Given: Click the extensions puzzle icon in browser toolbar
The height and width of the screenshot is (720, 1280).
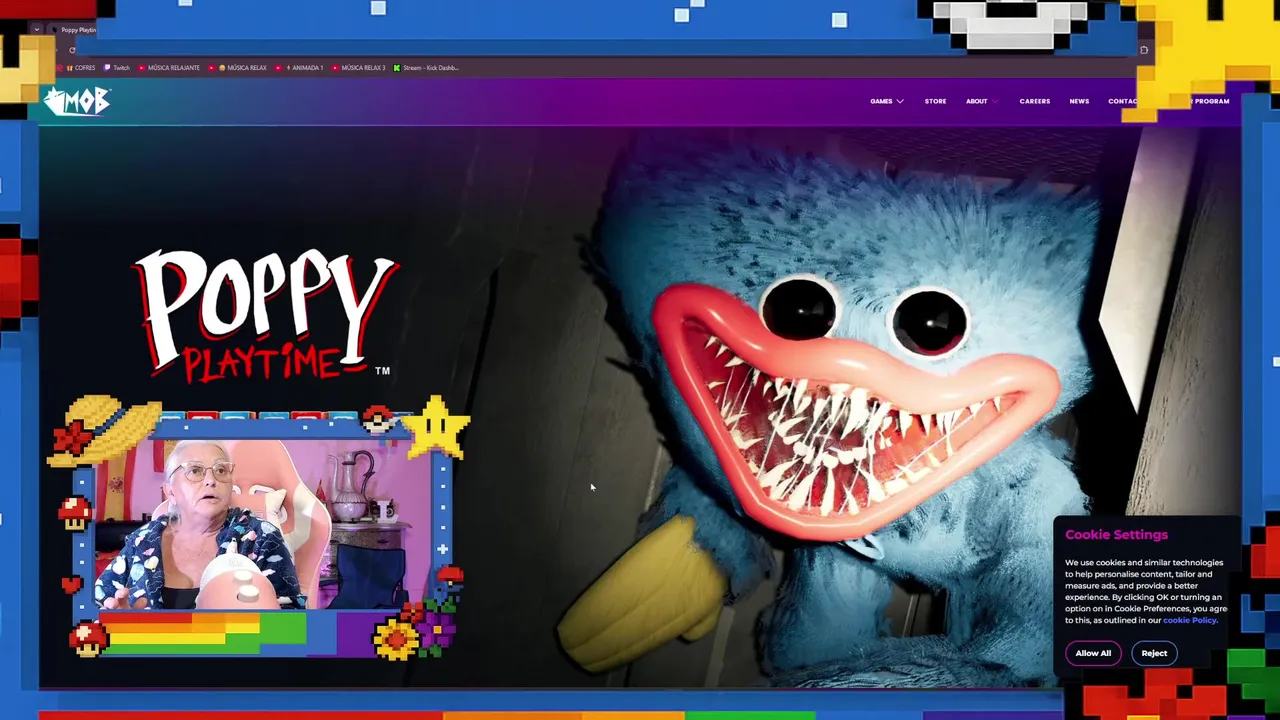Looking at the screenshot, I should (1144, 49).
